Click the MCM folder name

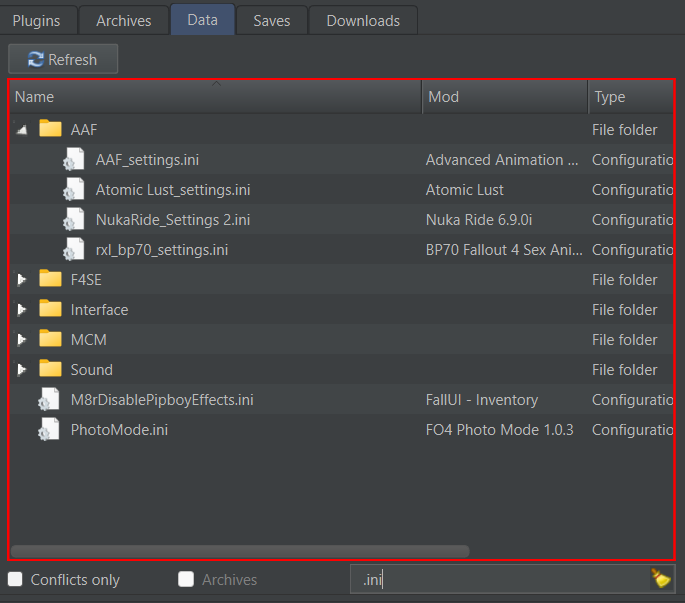tap(89, 340)
